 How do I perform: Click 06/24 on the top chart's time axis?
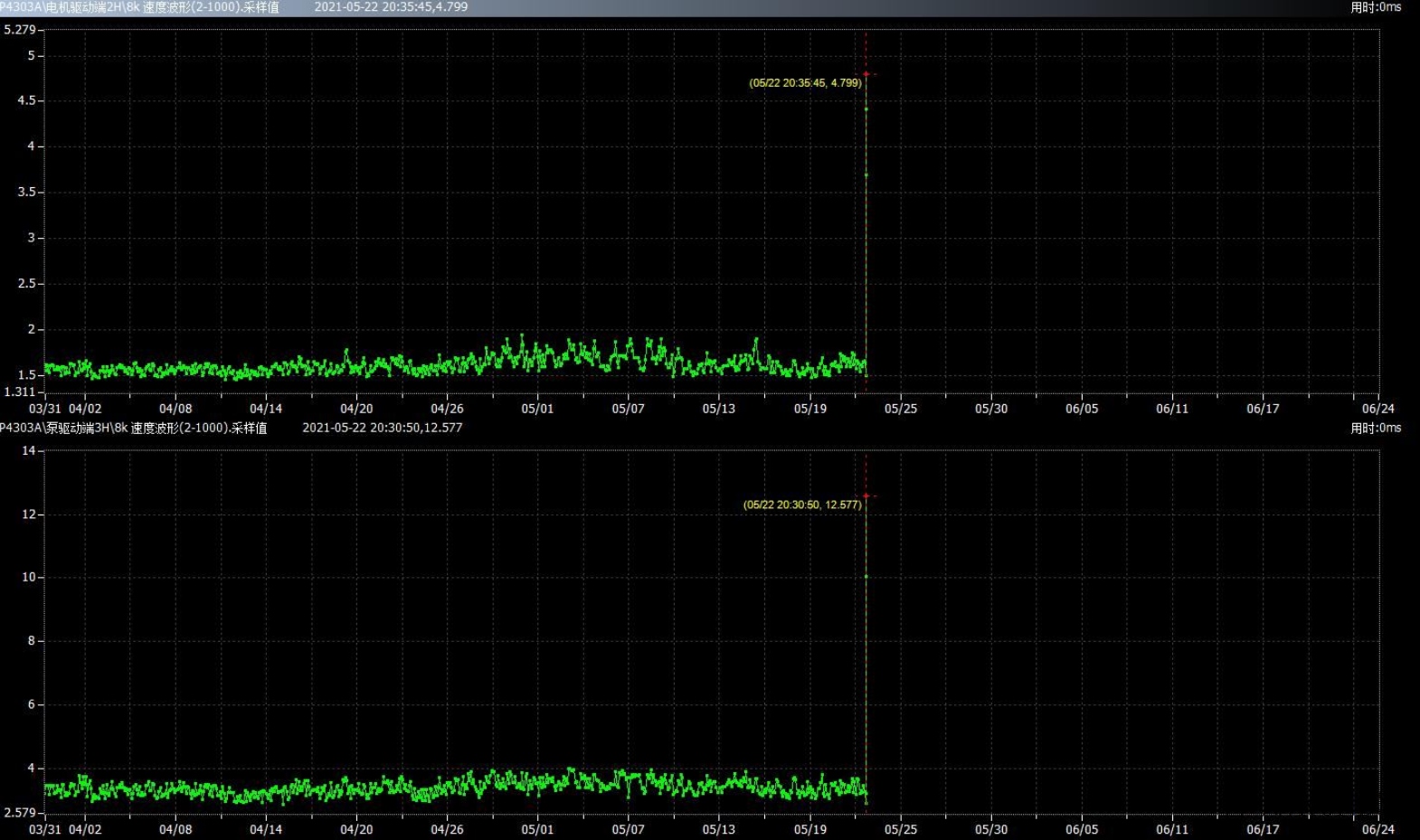(1377, 409)
